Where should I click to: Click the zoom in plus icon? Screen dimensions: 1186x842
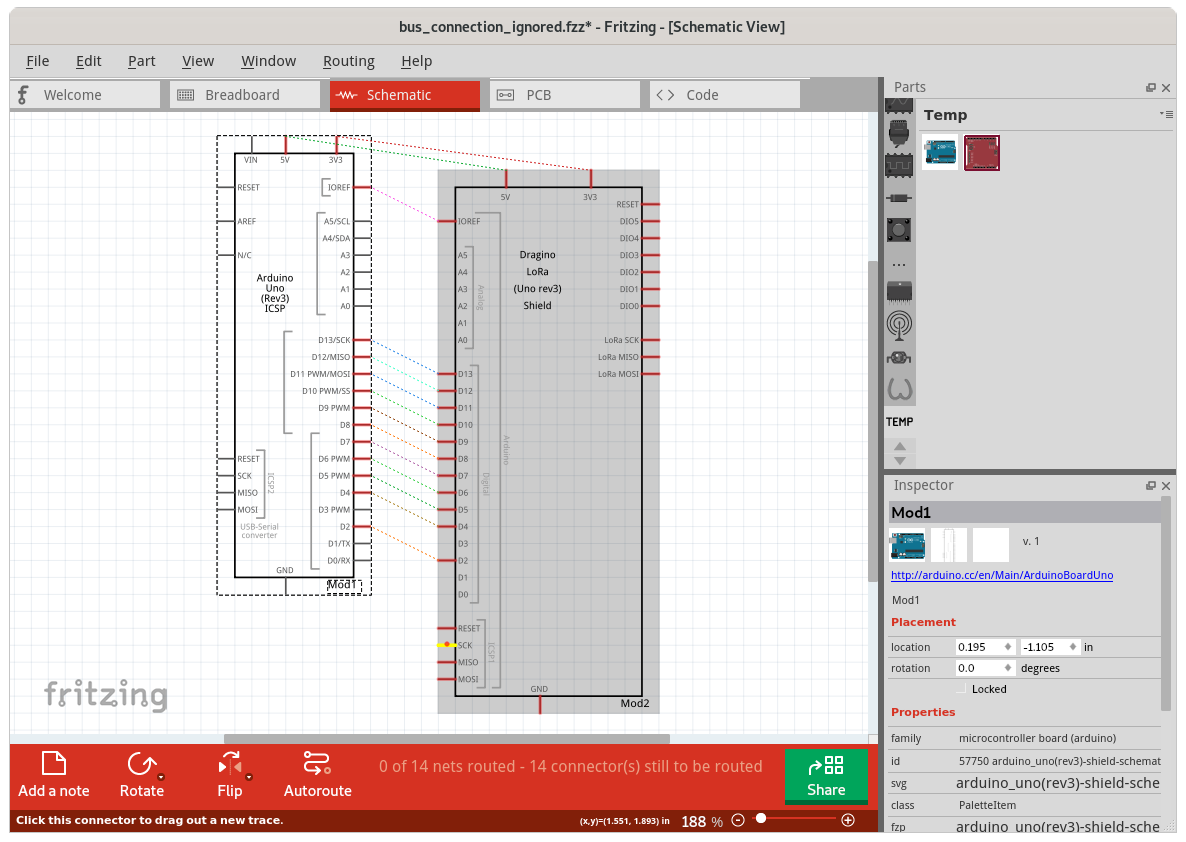848,820
